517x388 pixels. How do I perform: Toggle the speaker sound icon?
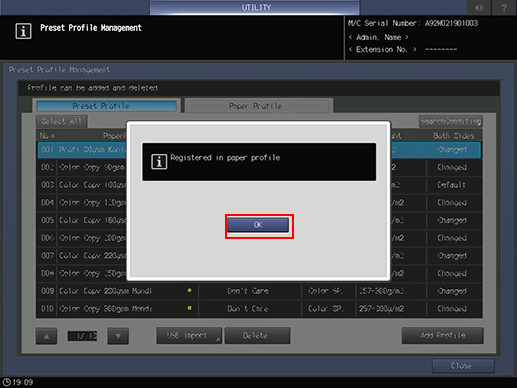point(479,7)
